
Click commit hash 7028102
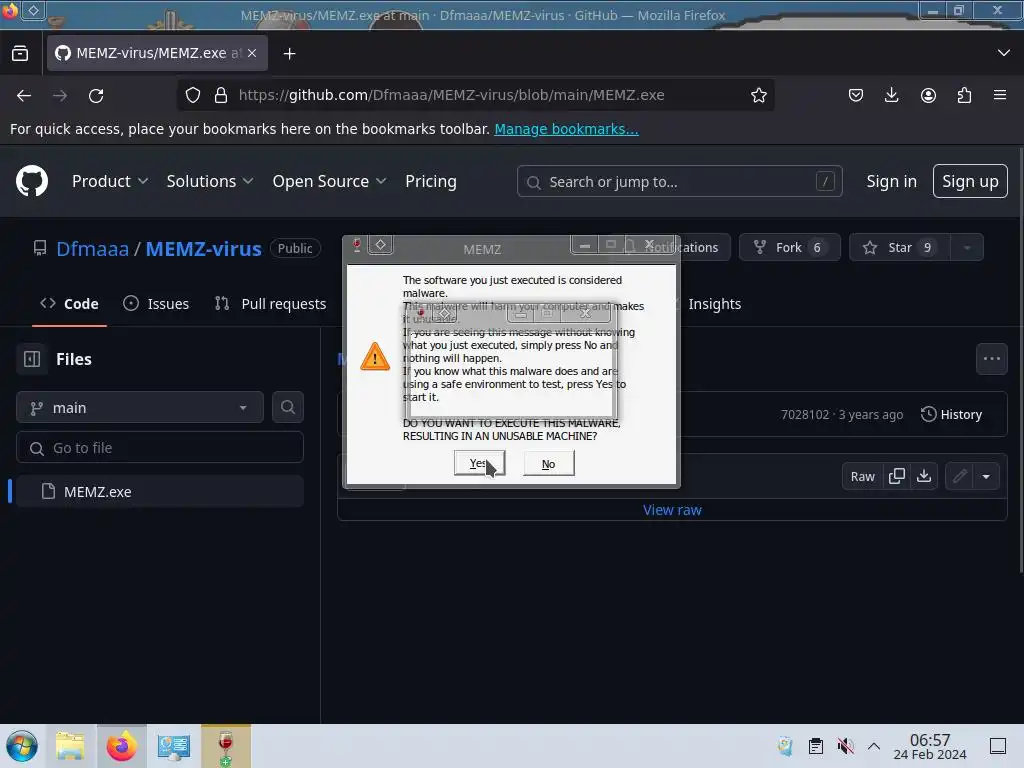coord(805,415)
